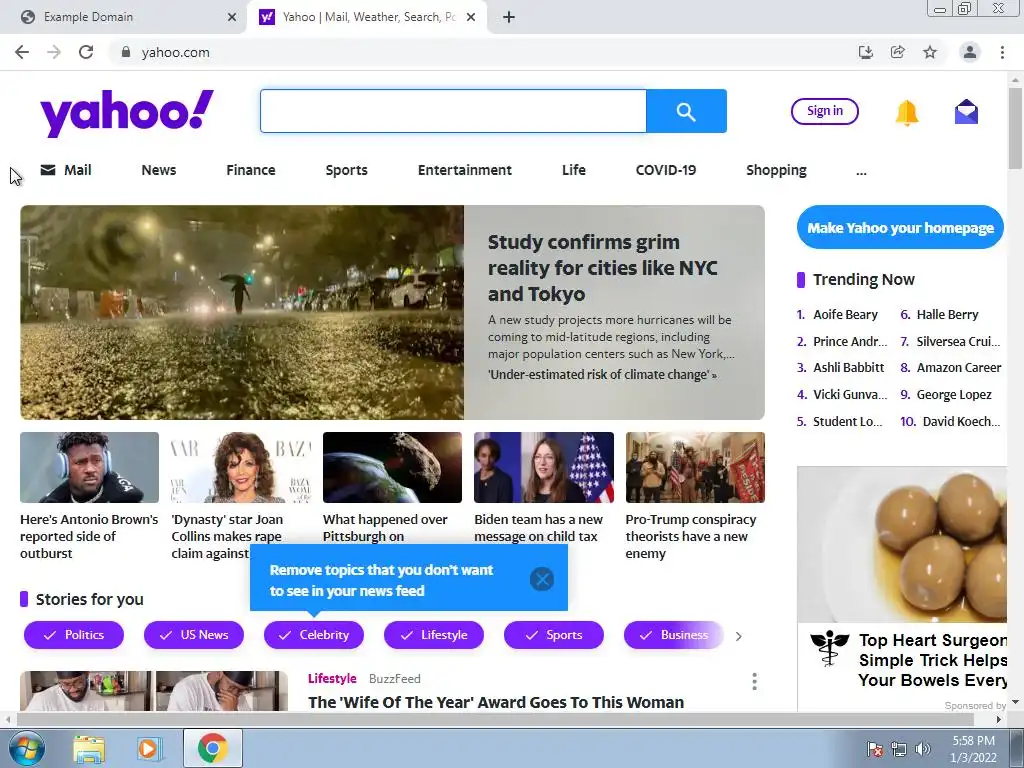The image size is (1024, 768).
Task: Open the Pittsburgh asteroid story thumbnail
Action: 392,468
